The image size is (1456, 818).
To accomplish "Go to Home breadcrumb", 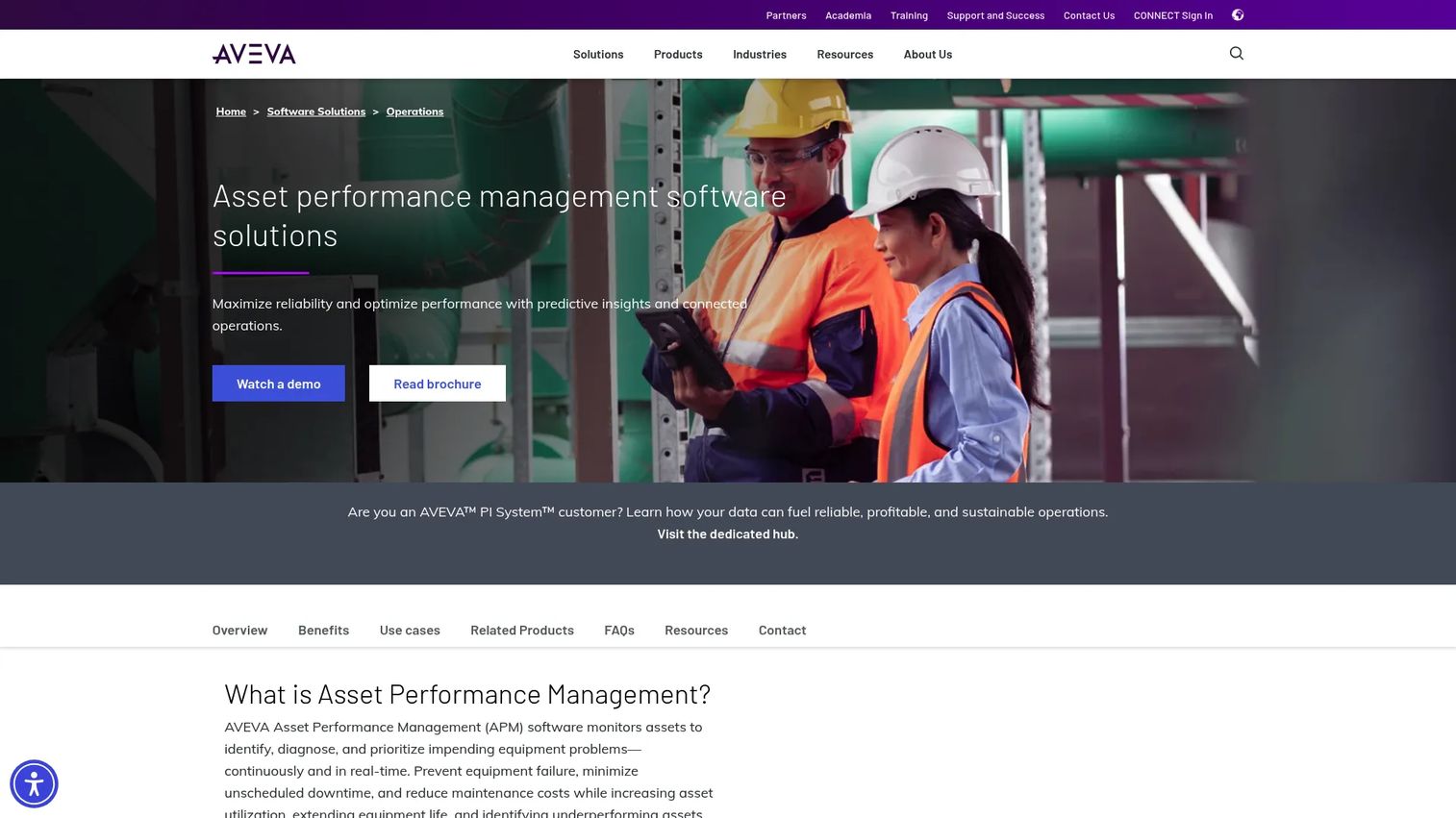I will 231,112.
